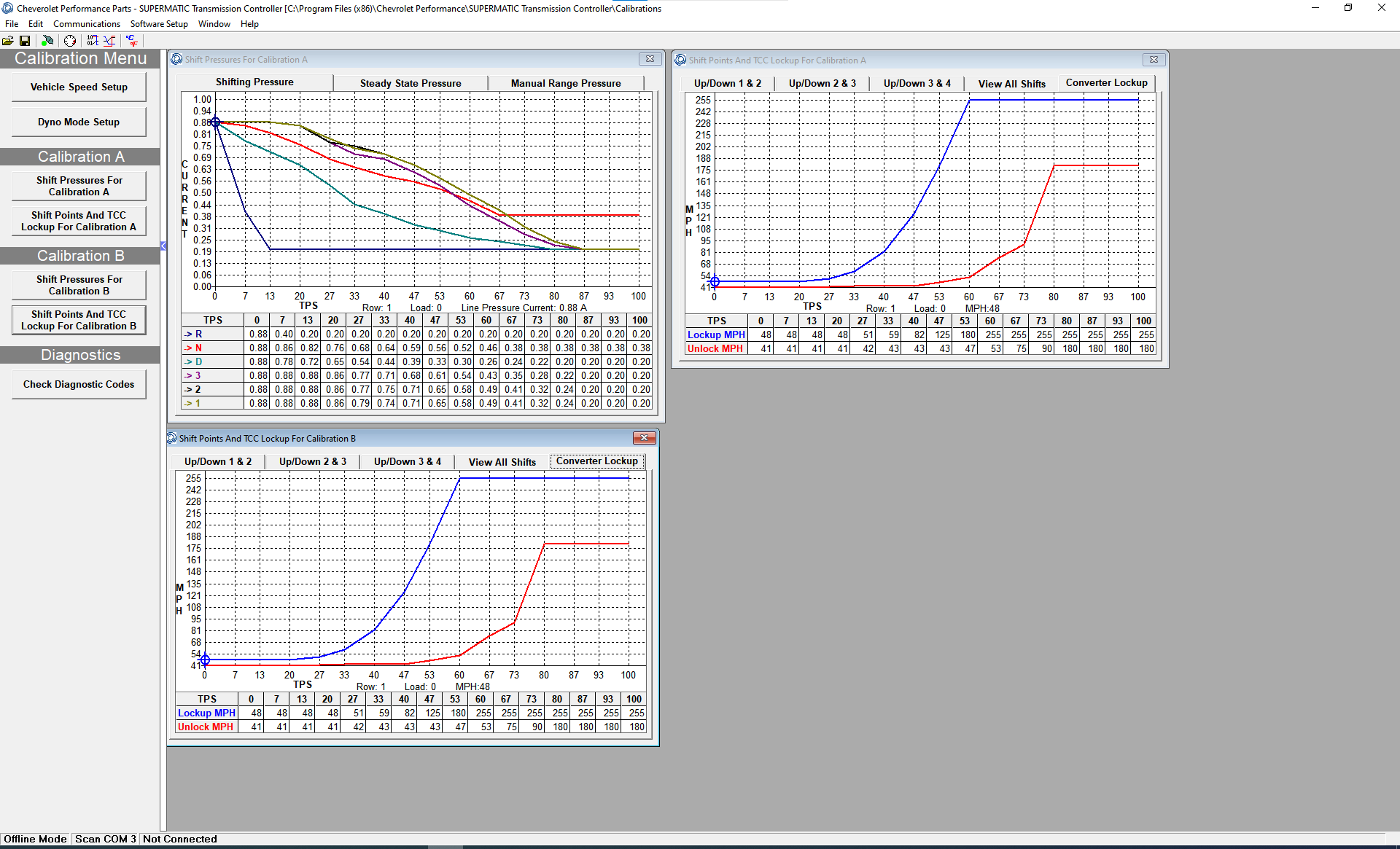The width and height of the screenshot is (1400, 849).
Task: Open the Window menu
Action: pyautogui.click(x=214, y=24)
